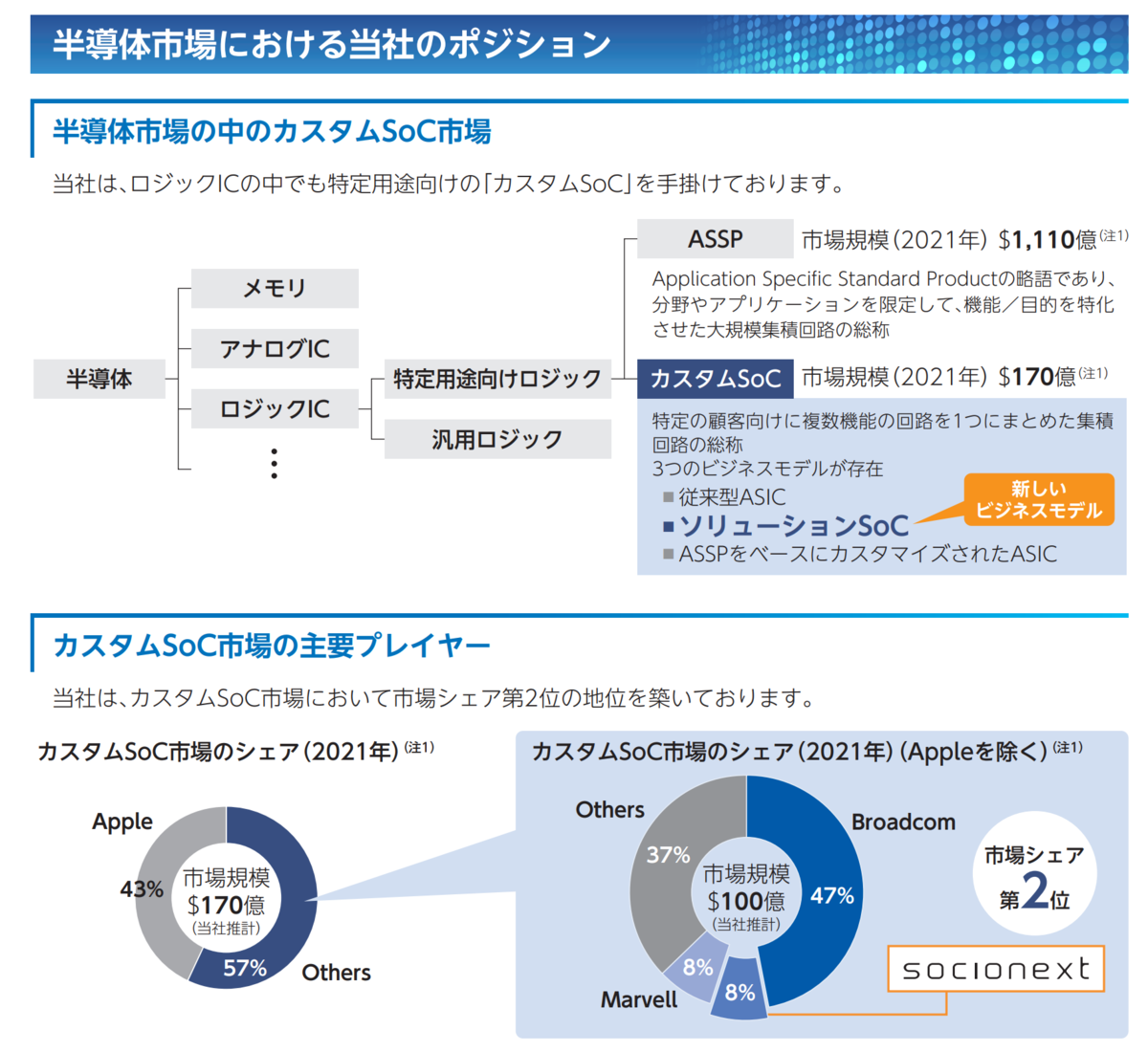Click the vertical ellipsis under ロジックIC
1148x1052 pixels.
(275, 463)
